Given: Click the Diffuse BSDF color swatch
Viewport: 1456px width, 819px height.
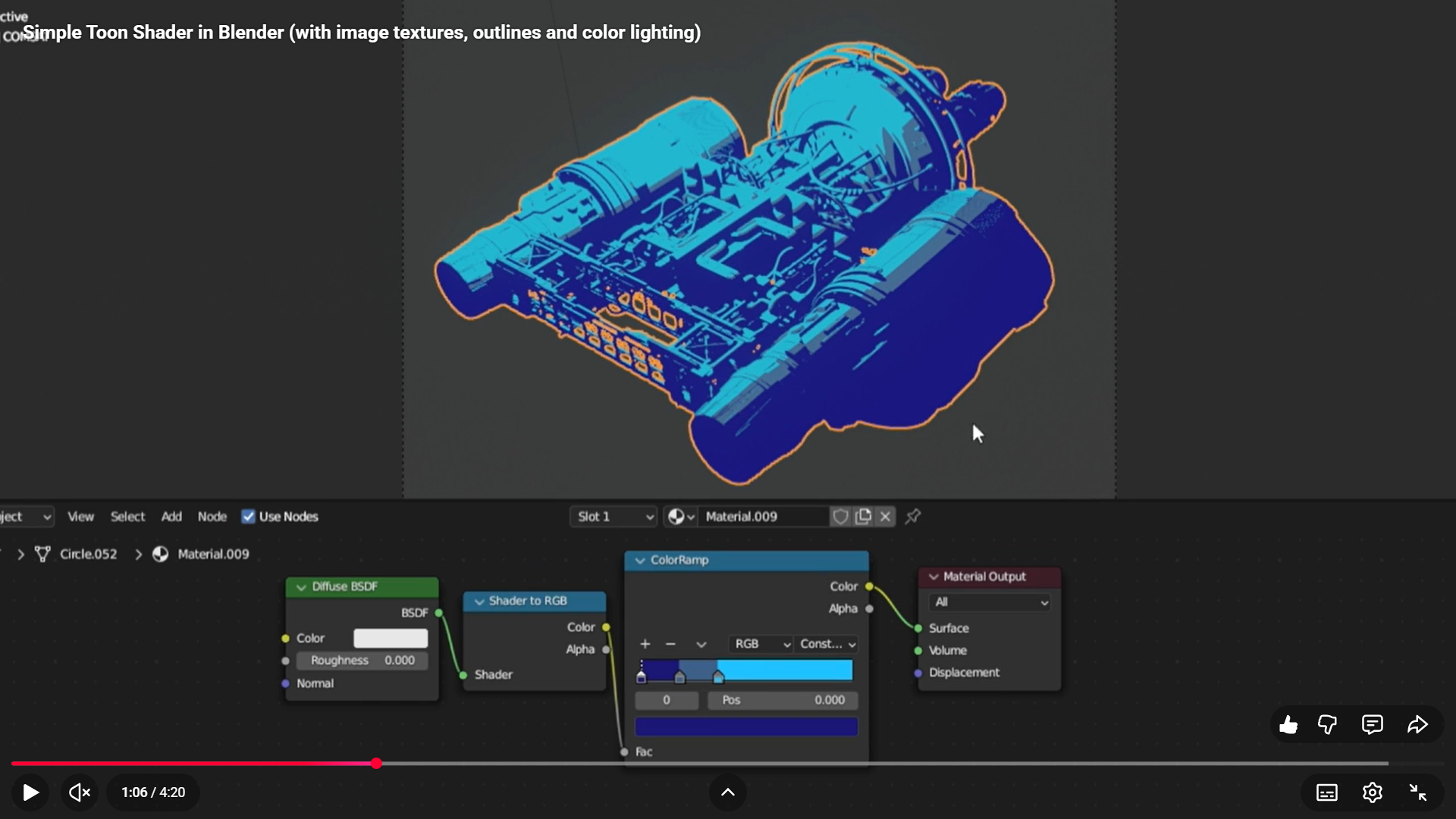Looking at the screenshot, I should 391,639.
